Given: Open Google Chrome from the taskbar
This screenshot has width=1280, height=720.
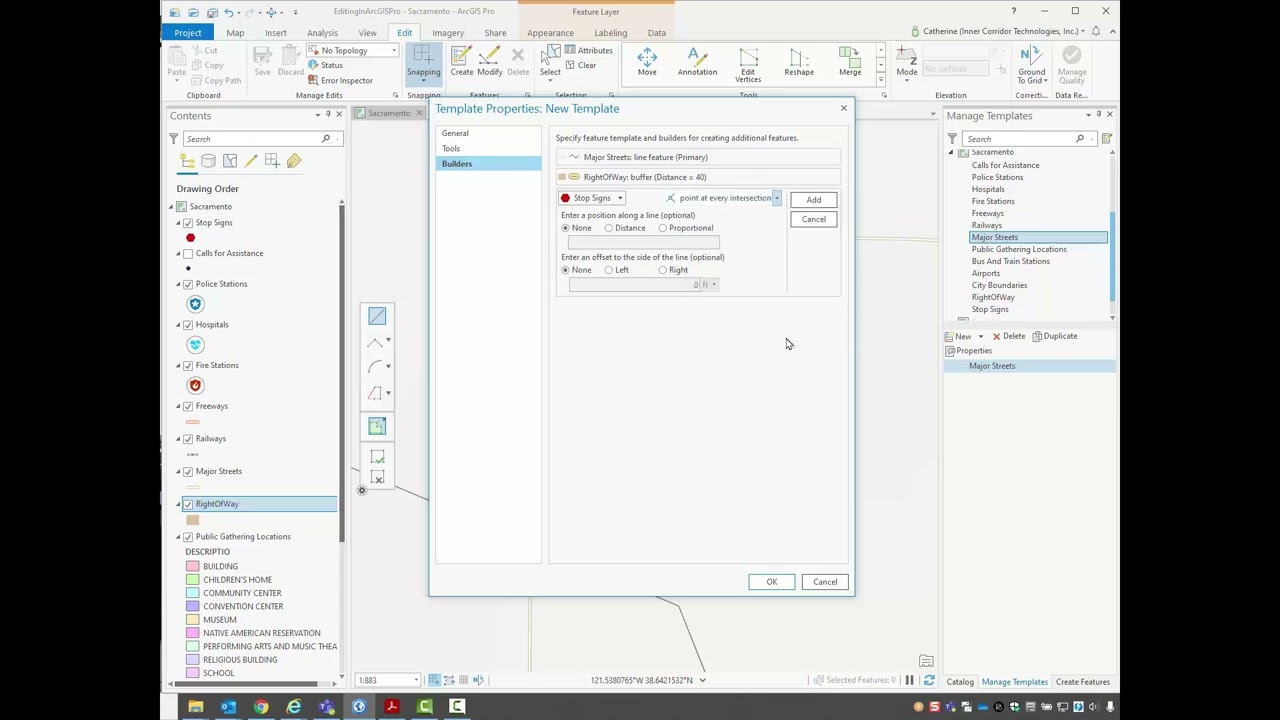Looking at the screenshot, I should click(261, 707).
